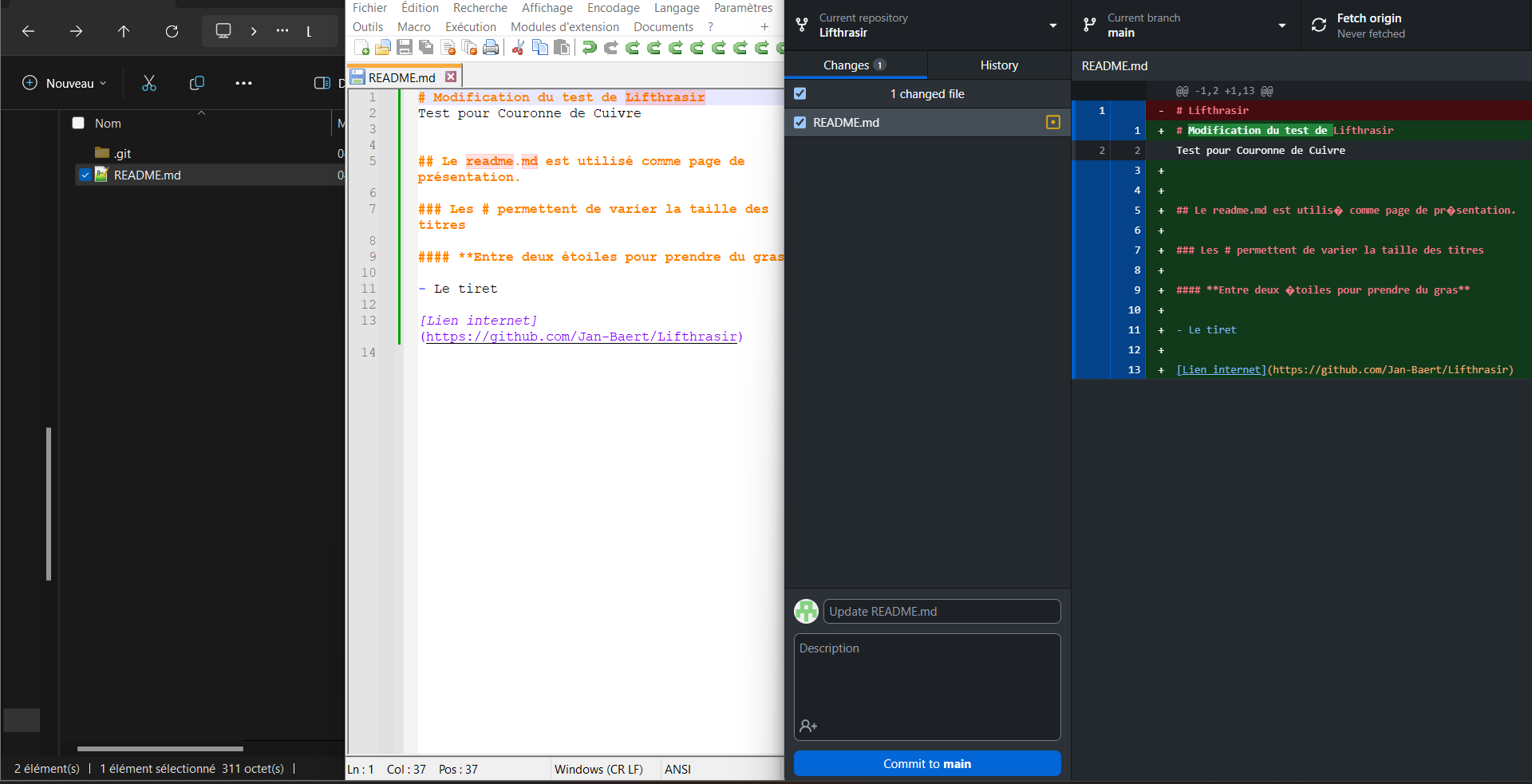Click the File Explorer navigation pane scrollbar
The width and height of the screenshot is (1532, 784).
click(x=49, y=504)
